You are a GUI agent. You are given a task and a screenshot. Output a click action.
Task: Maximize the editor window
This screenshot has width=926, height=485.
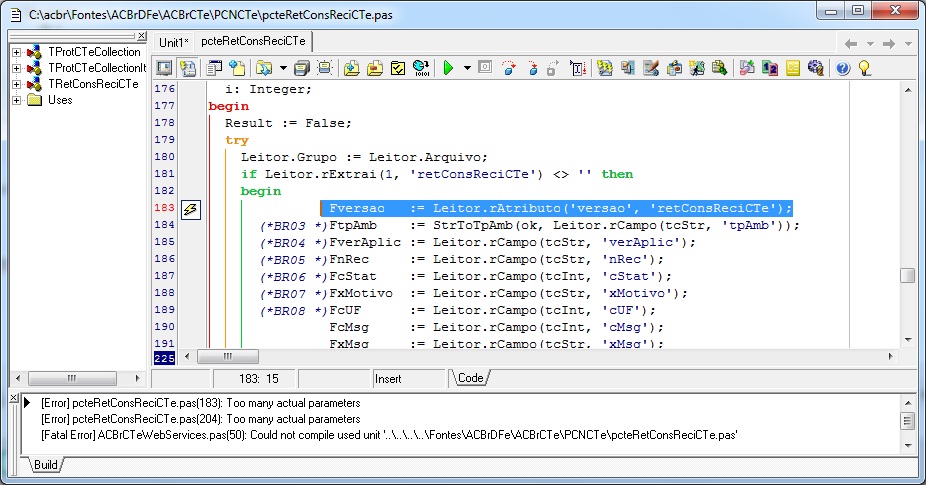coord(858,10)
